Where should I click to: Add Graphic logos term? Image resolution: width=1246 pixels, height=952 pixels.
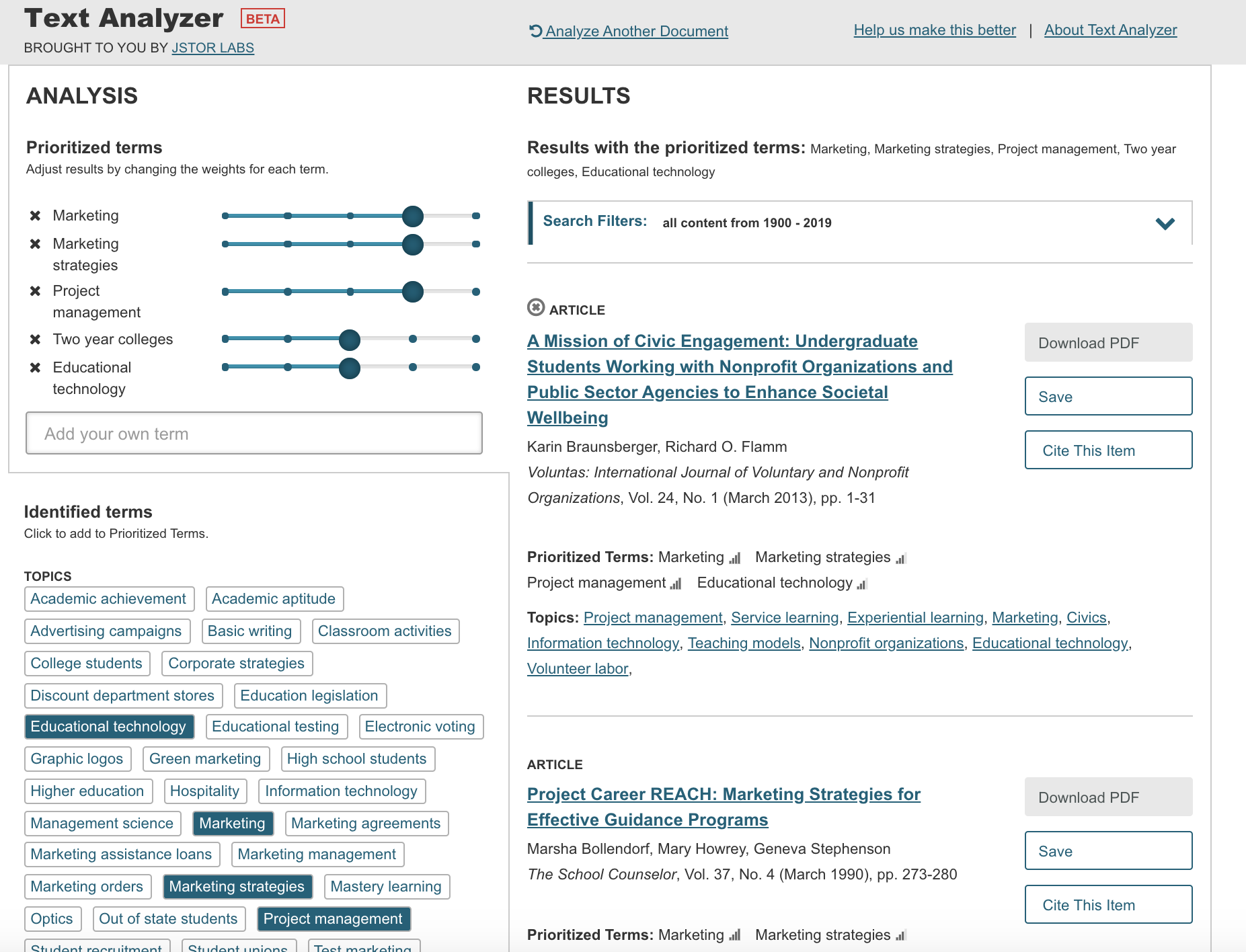78,759
